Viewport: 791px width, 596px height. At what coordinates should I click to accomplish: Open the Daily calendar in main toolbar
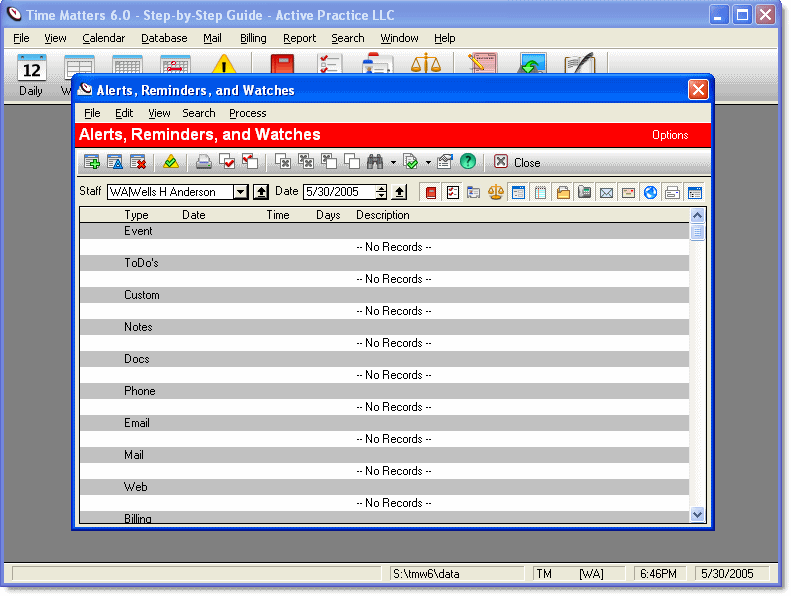(x=31, y=76)
